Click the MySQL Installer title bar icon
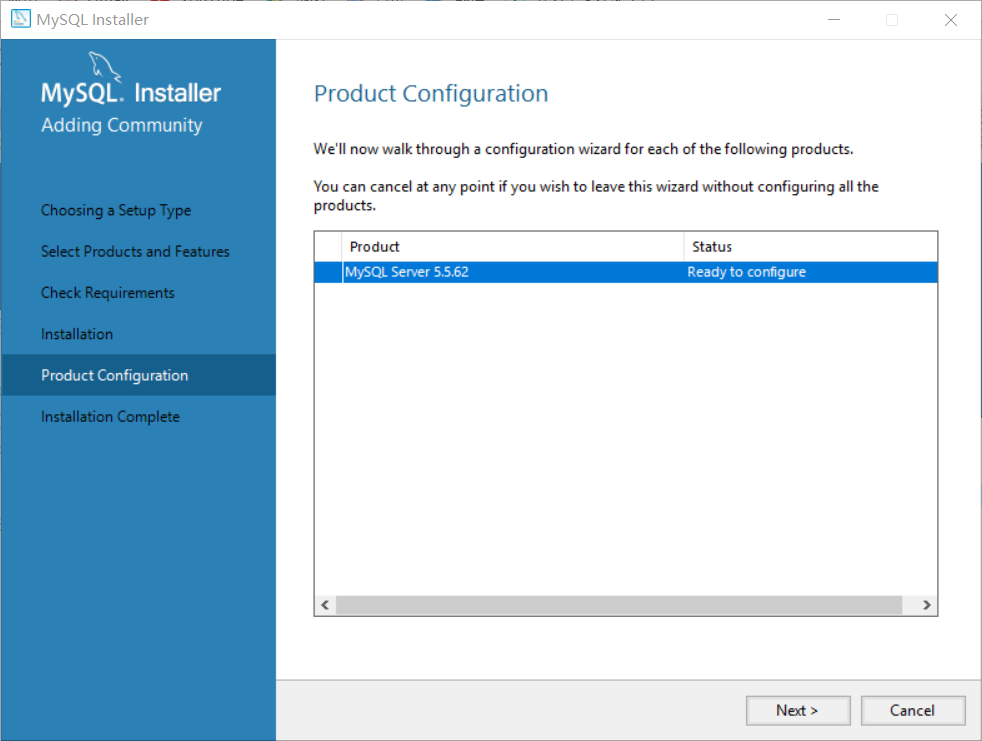Image resolution: width=982 pixels, height=741 pixels. click(x=21, y=19)
